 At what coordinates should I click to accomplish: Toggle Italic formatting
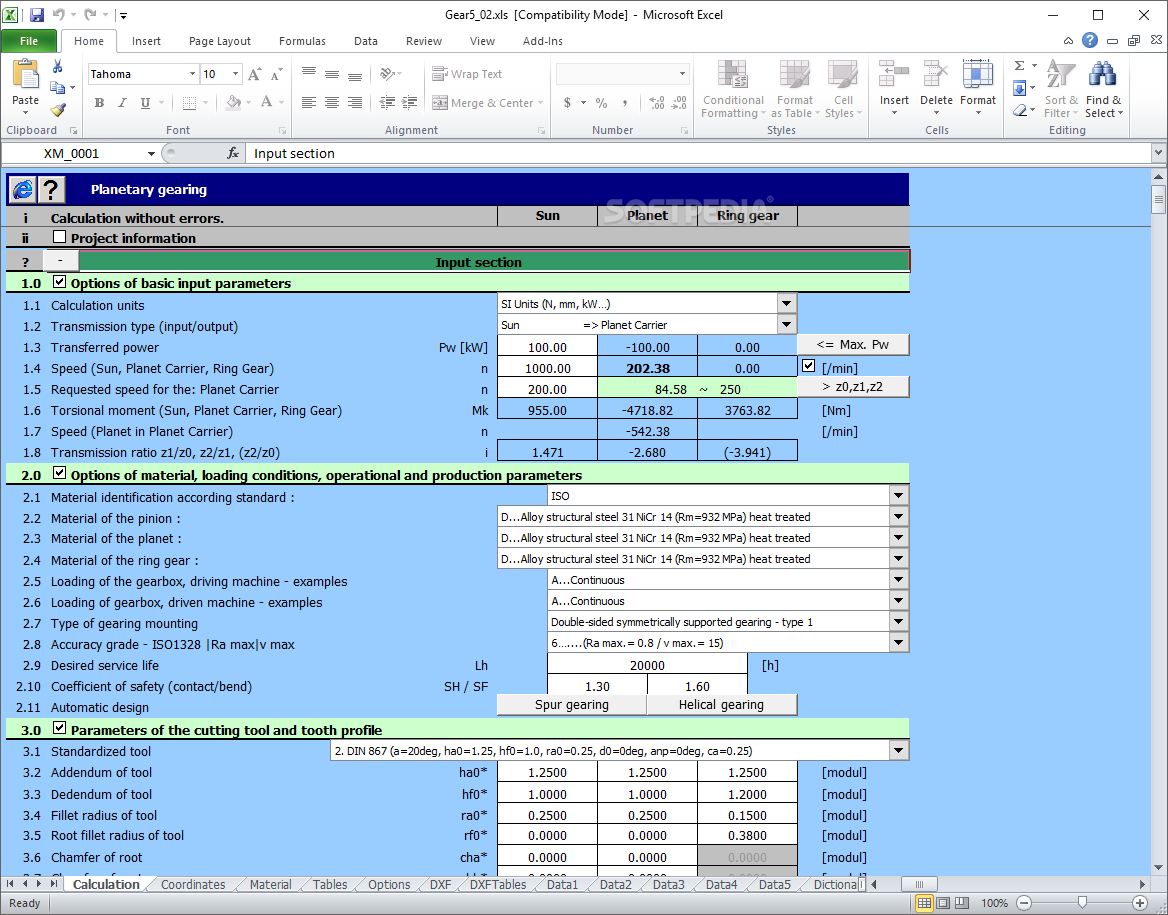122,103
